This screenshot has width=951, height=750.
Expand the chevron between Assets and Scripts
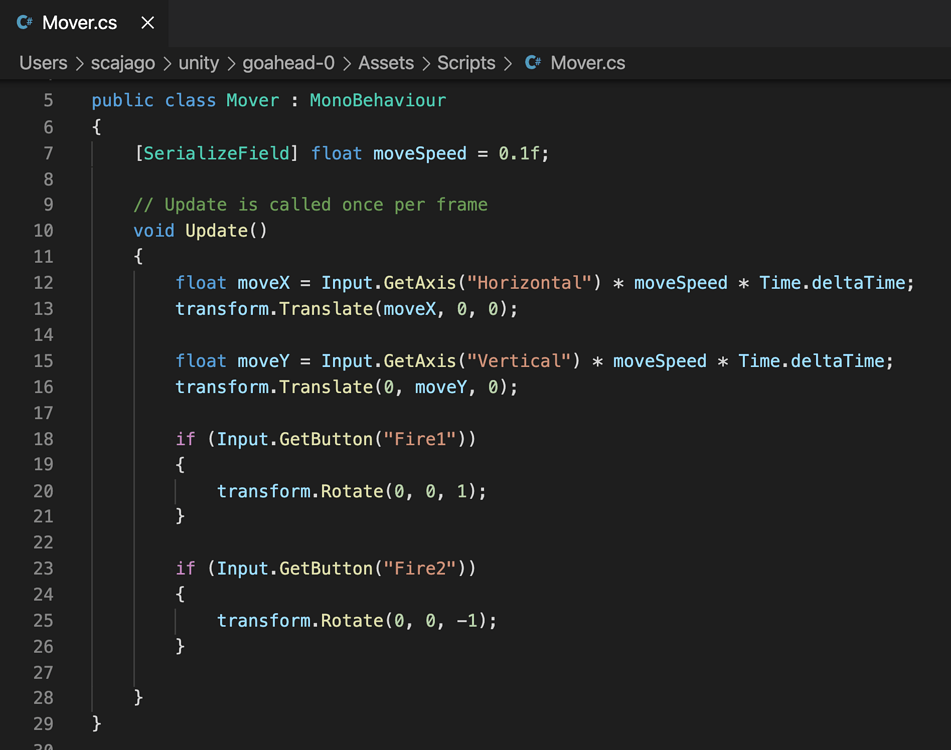click(424, 62)
